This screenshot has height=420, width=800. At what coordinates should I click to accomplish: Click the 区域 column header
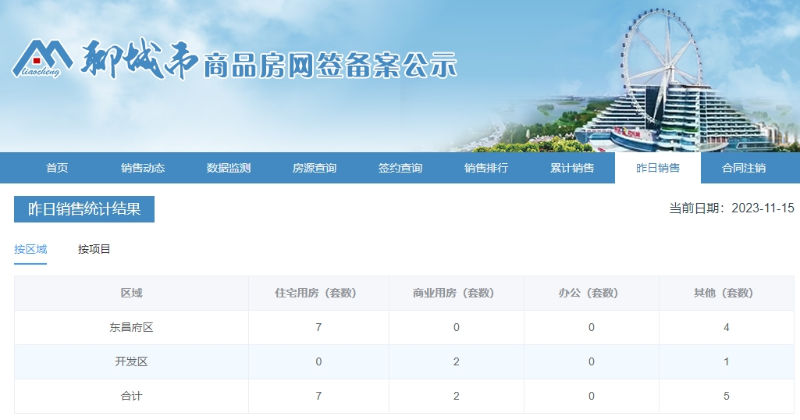pyautogui.click(x=131, y=293)
